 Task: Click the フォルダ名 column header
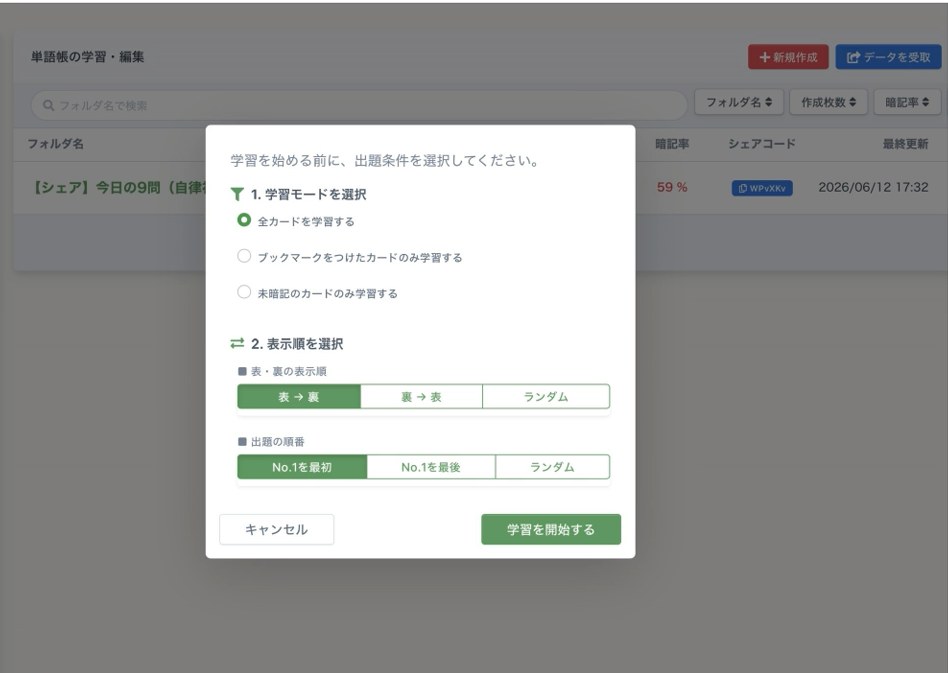56,144
